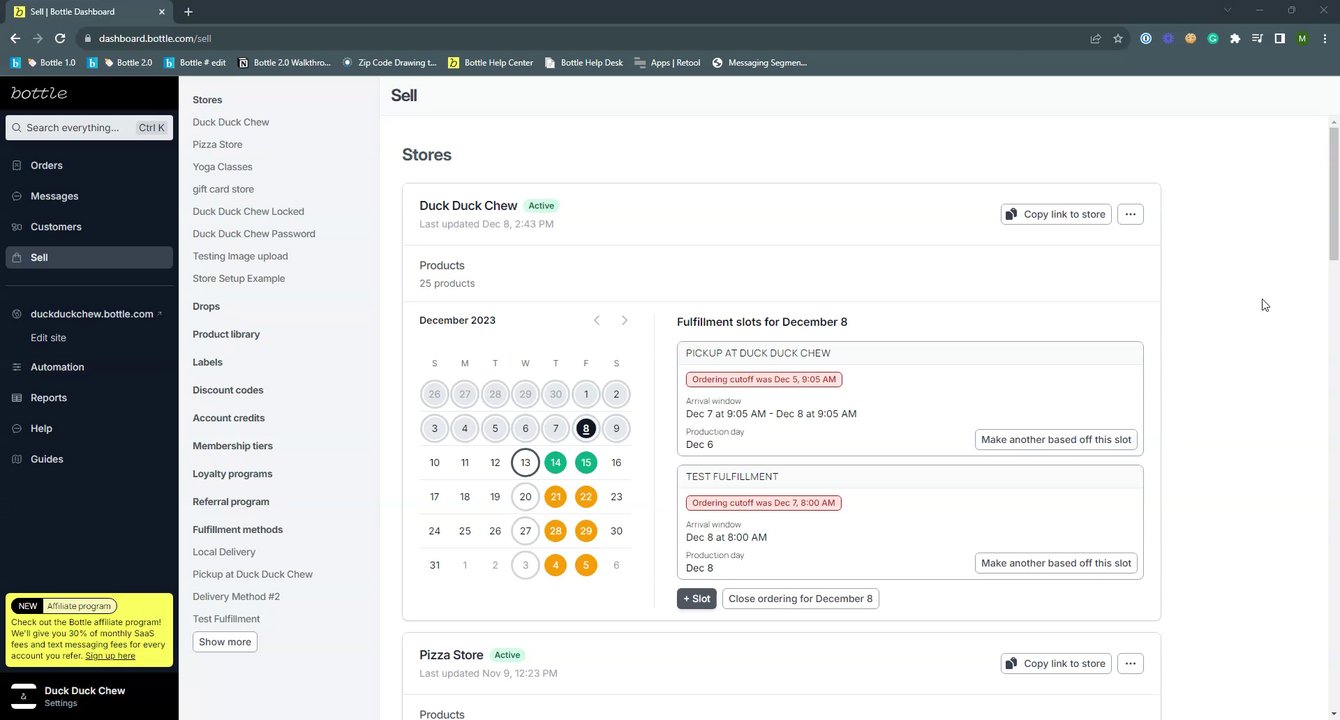The width and height of the screenshot is (1340, 720).
Task: Open the Testing Image upload store
Action: [240, 256]
